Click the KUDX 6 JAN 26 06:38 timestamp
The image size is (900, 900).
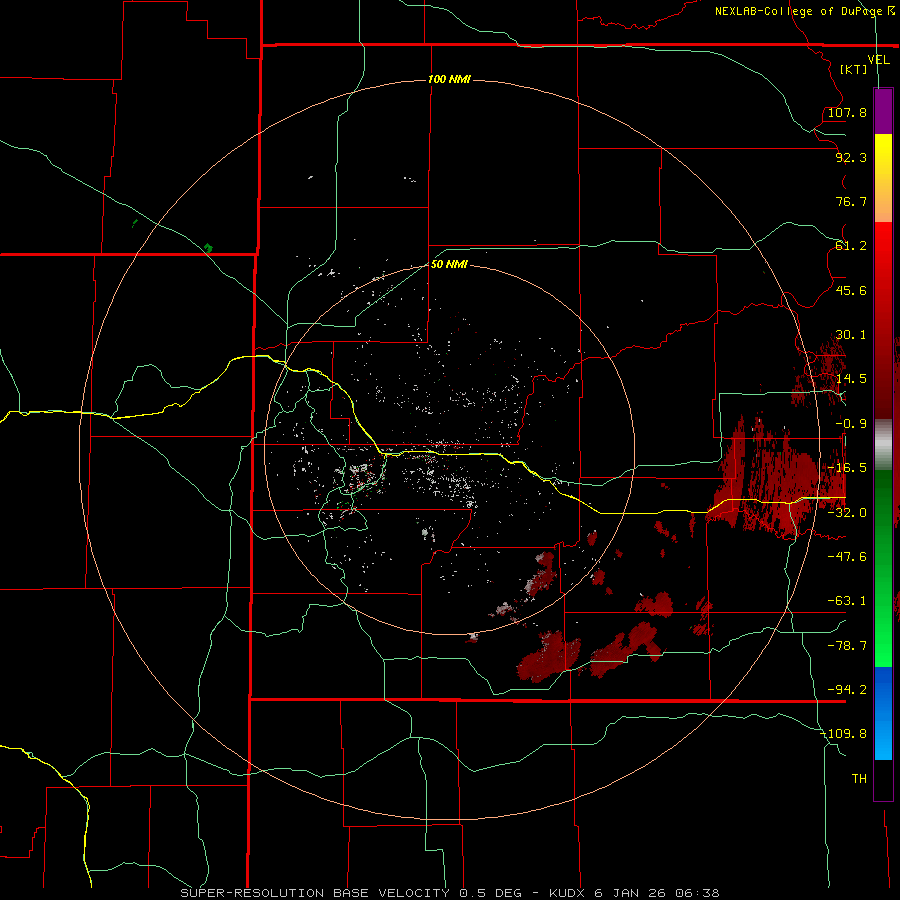[634, 893]
